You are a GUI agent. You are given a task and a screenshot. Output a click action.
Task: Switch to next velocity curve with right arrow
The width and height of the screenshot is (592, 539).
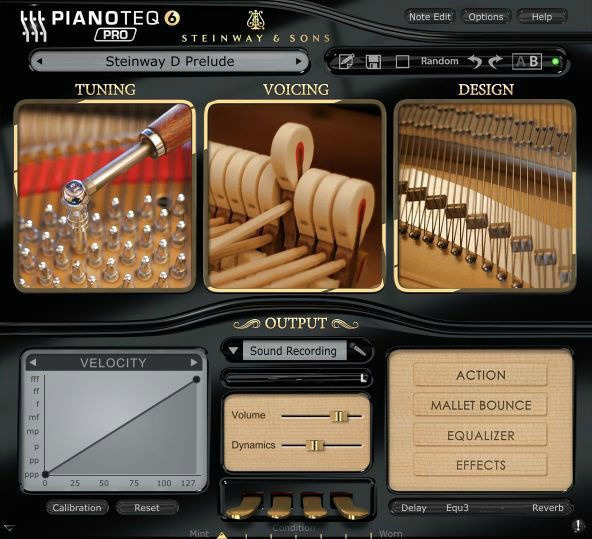coord(194,362)
